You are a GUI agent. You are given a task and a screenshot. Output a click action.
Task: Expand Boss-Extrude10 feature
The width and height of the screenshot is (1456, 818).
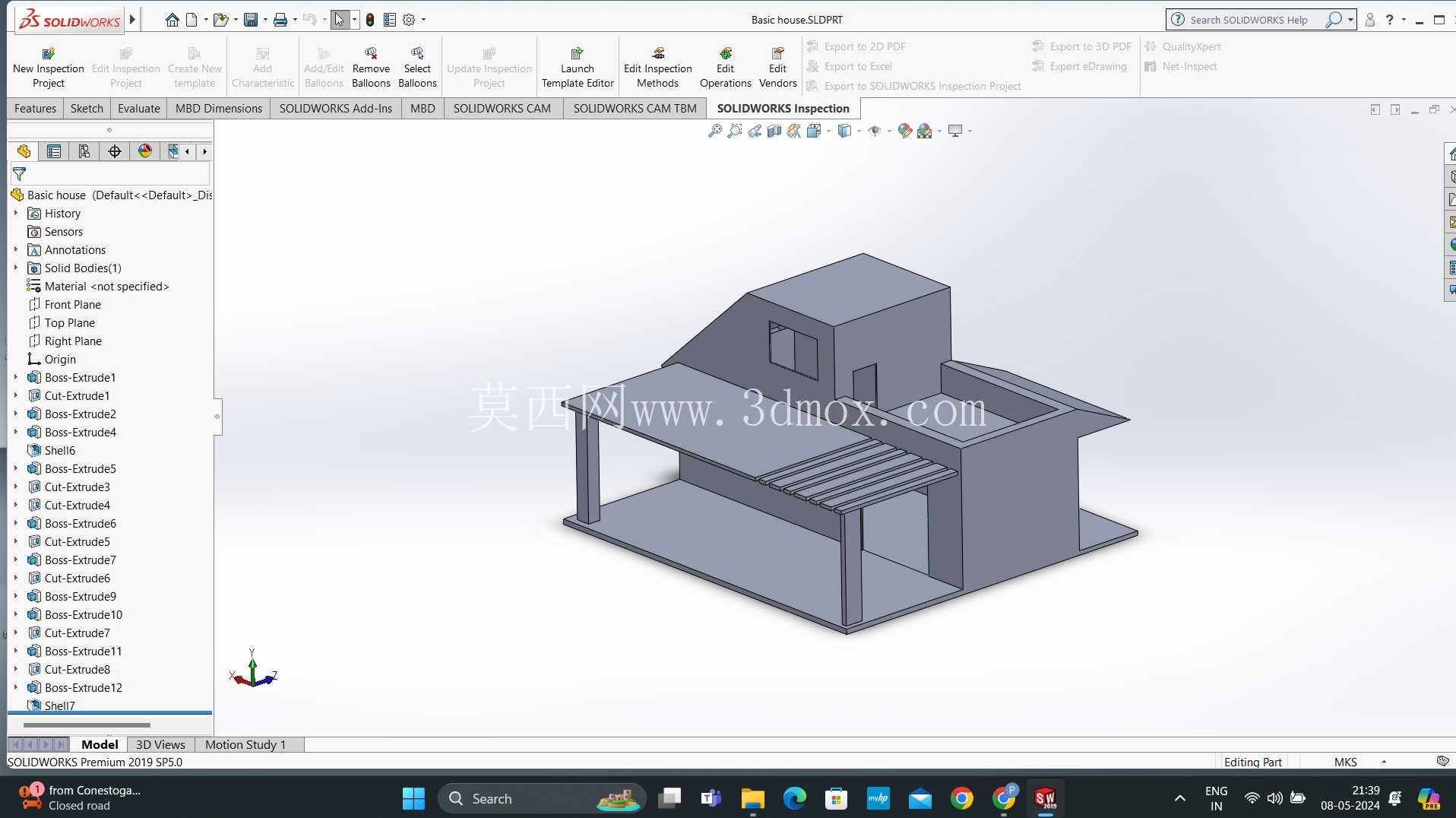point(15,615)
